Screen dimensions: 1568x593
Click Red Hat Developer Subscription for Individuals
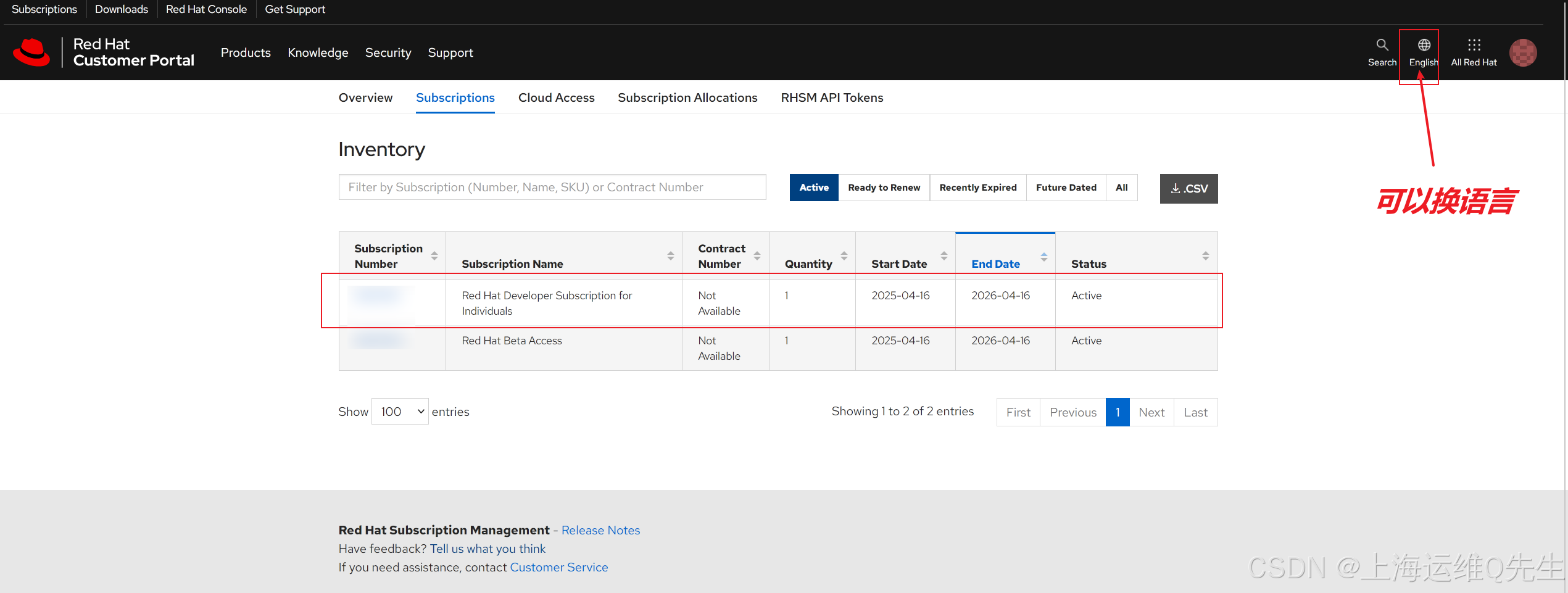[x=547, y=303]
